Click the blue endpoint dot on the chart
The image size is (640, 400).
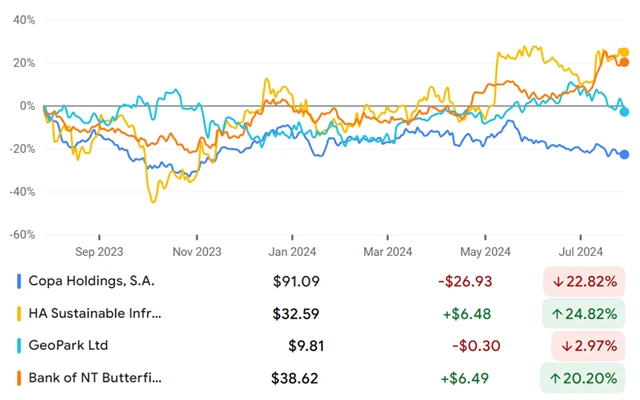[x=625, y=154]
